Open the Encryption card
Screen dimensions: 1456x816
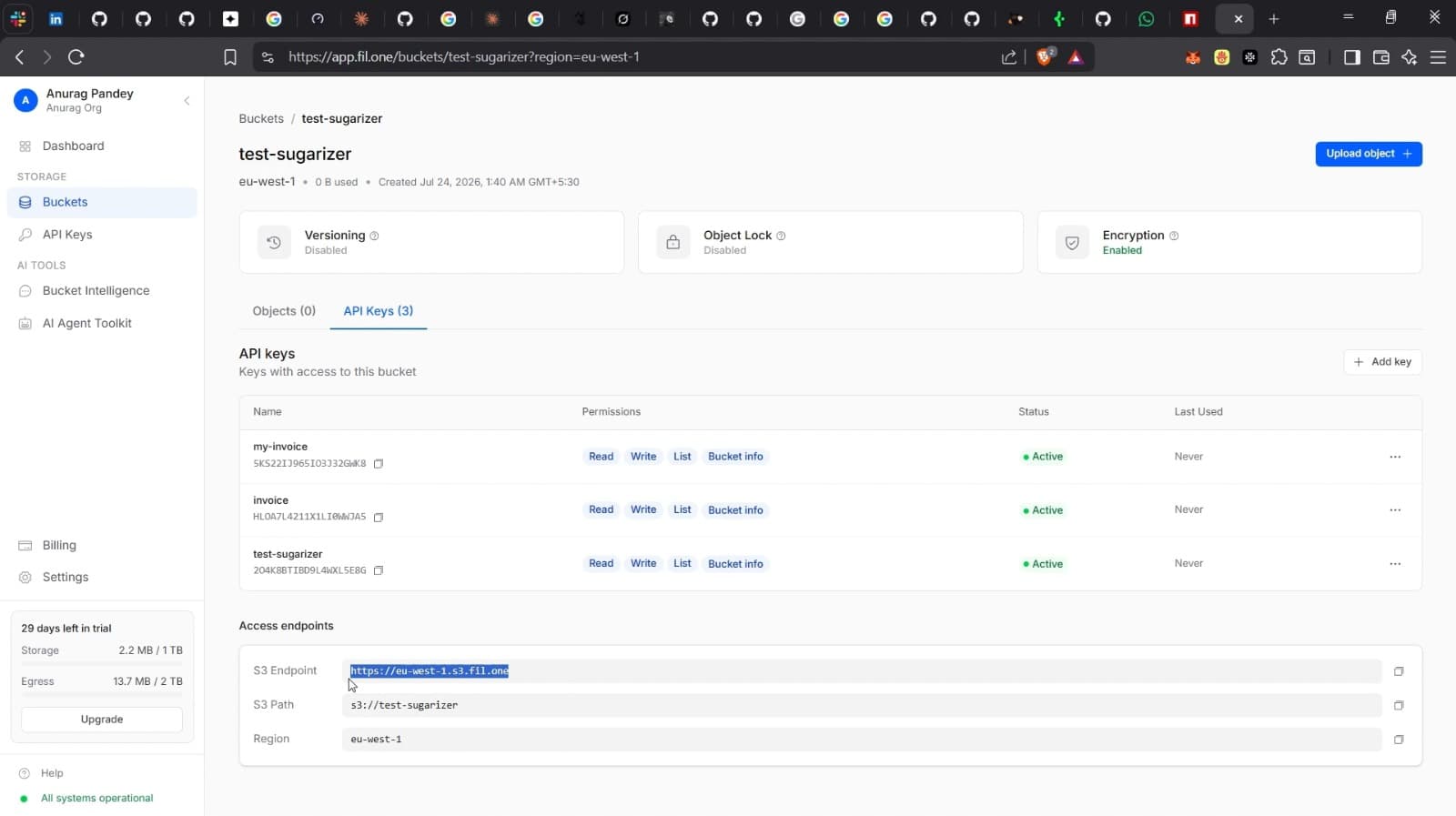click(1229, 243)
